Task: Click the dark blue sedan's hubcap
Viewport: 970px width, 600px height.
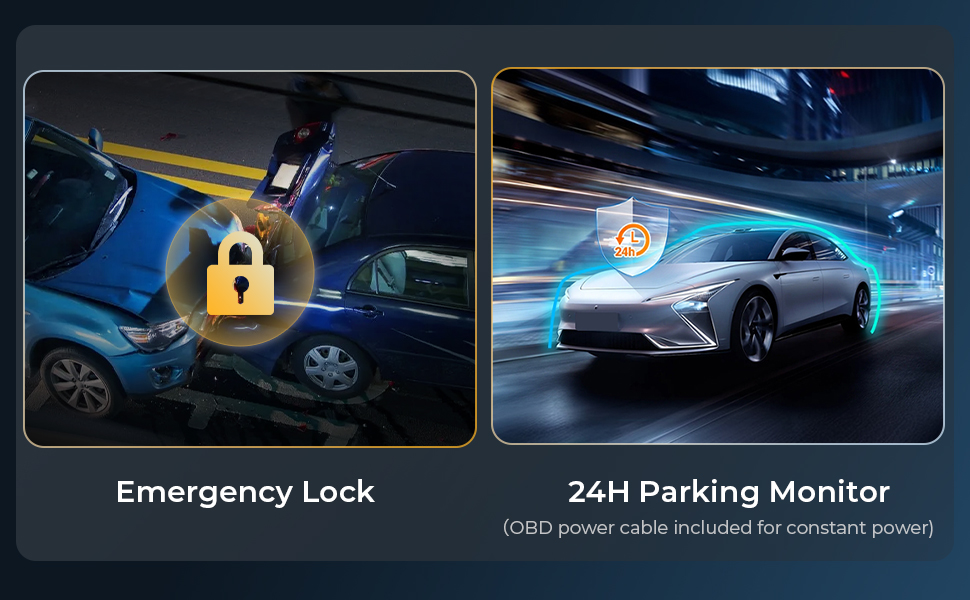Action: 332,366
